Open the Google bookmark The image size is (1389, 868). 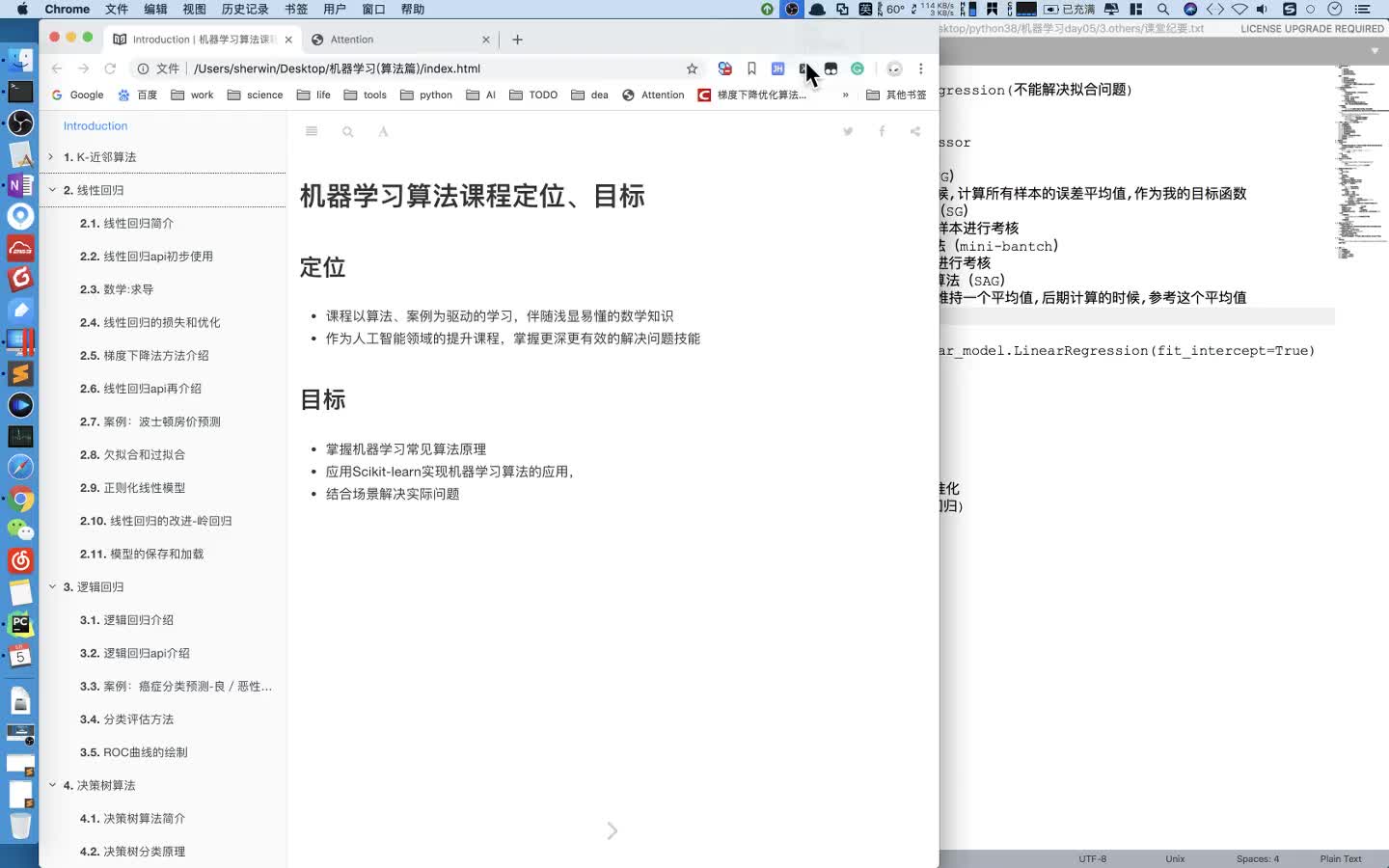[77, 95]
